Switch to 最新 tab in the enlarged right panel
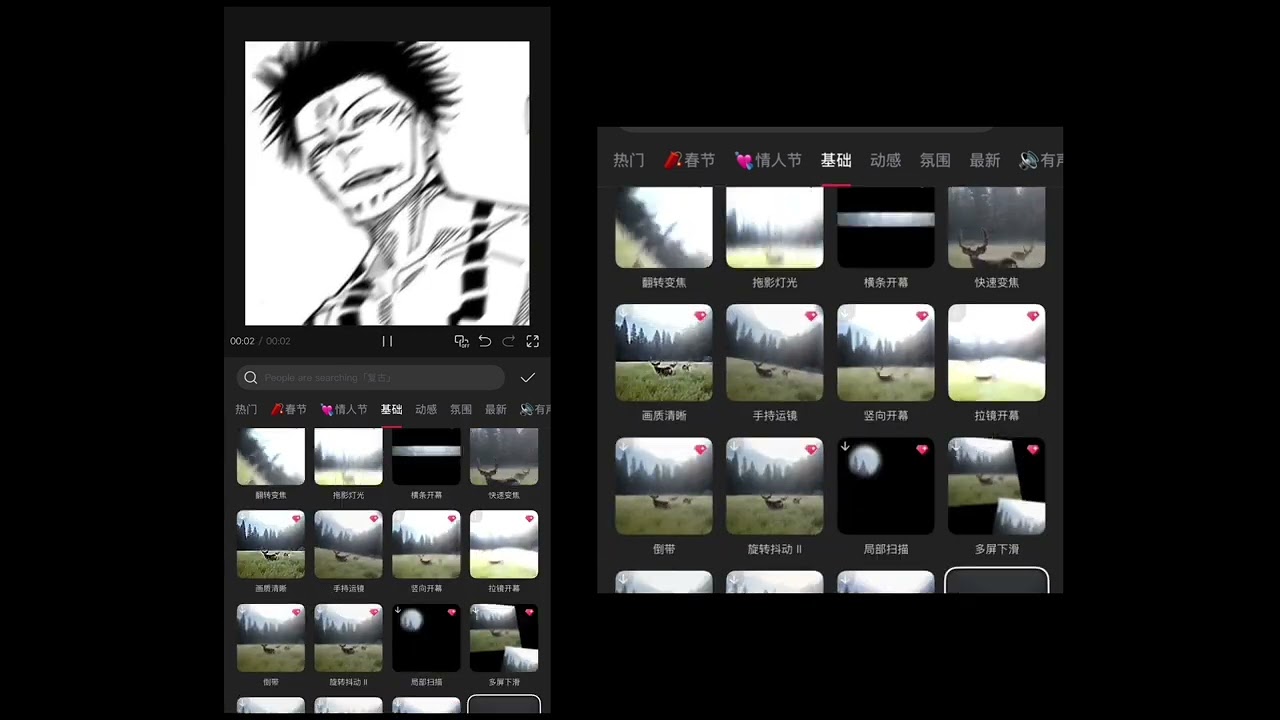The width and height of the screenshot is (1280, 720). pyautogui.click(x=985, y=160)
